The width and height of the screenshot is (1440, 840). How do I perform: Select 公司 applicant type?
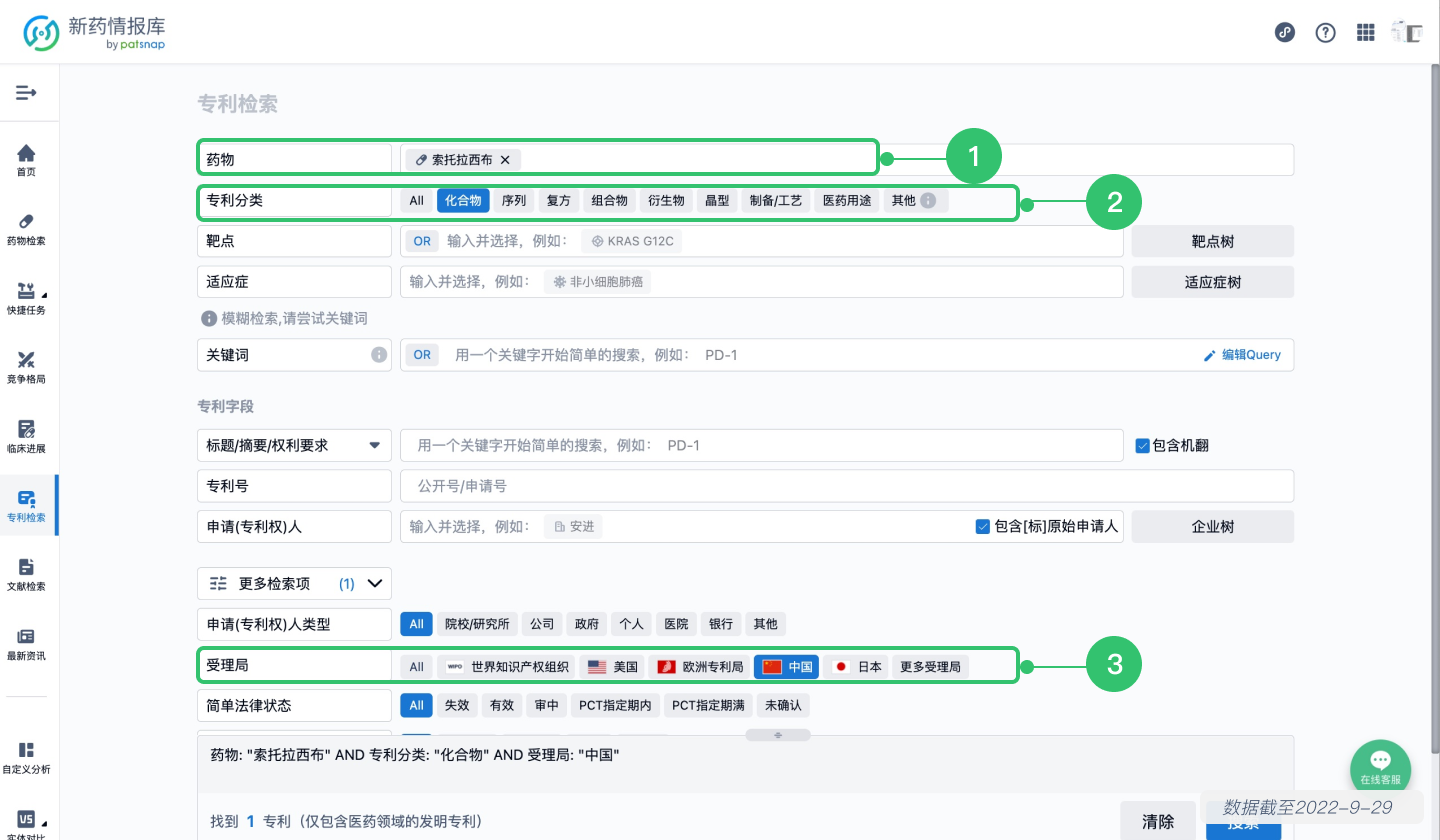[542, 624]
